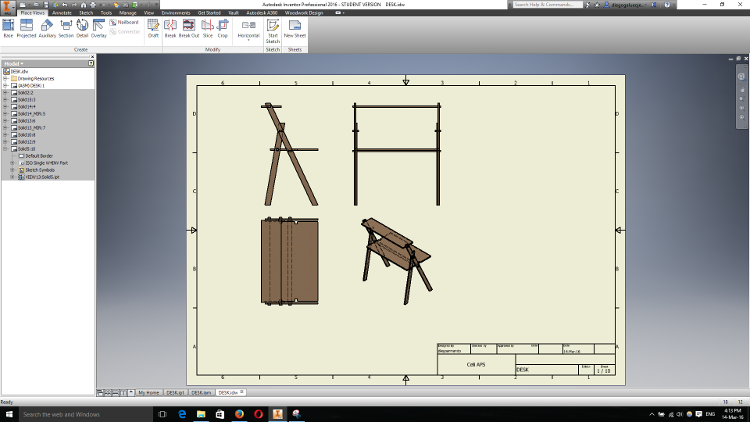Expand the Solid2:2 sheet node
The height and width of the screenshot is (422, 750).
pyautogui.click(x=6, y=93)
